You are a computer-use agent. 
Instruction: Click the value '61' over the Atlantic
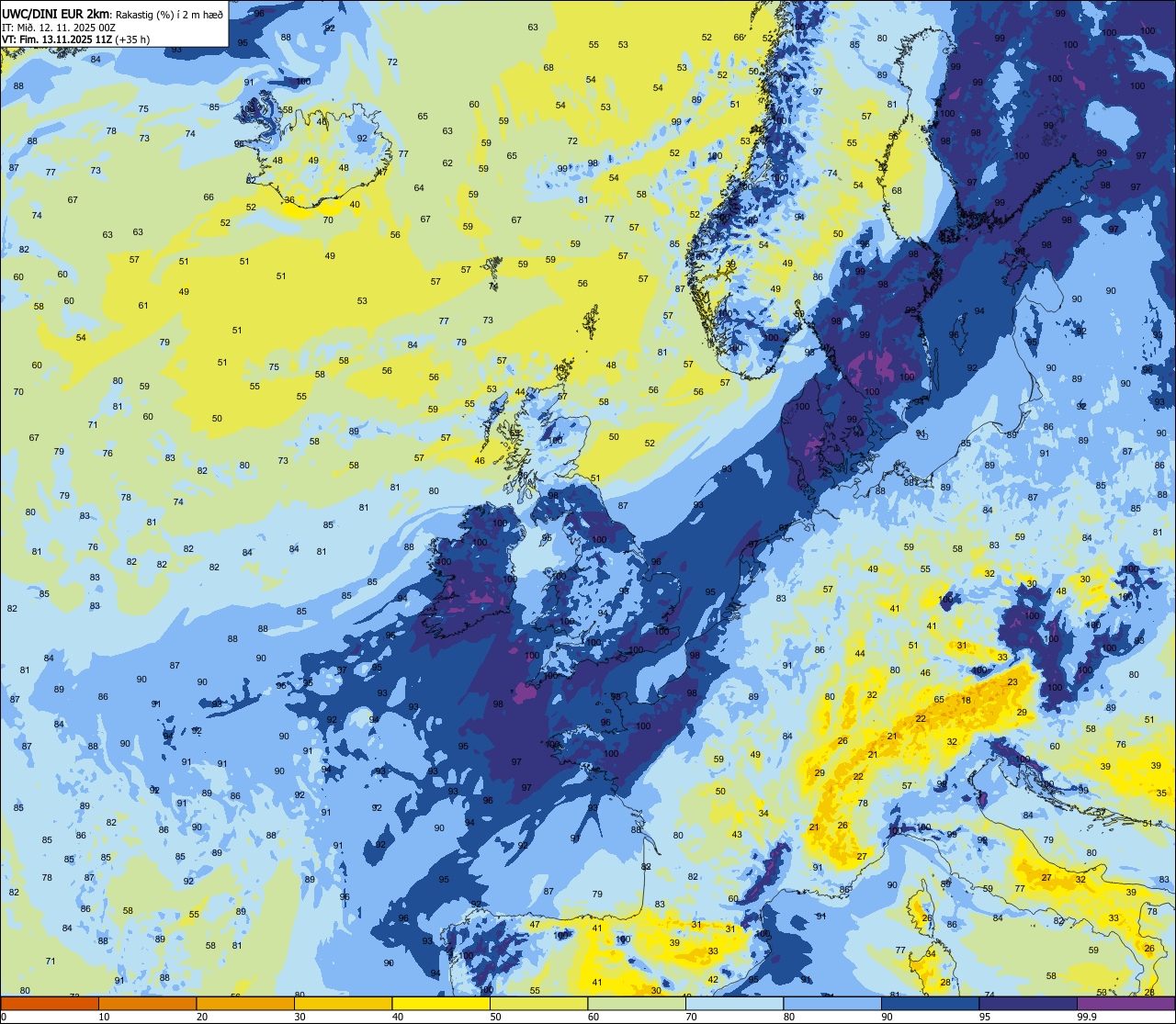pos(143,305)
